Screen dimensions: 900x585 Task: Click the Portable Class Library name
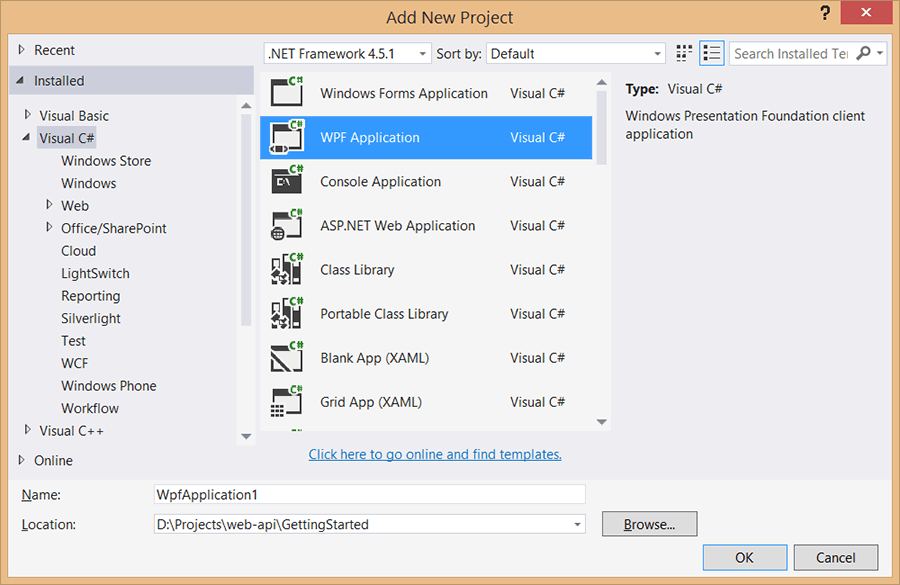pyautogui.click(x=384, y=314)
